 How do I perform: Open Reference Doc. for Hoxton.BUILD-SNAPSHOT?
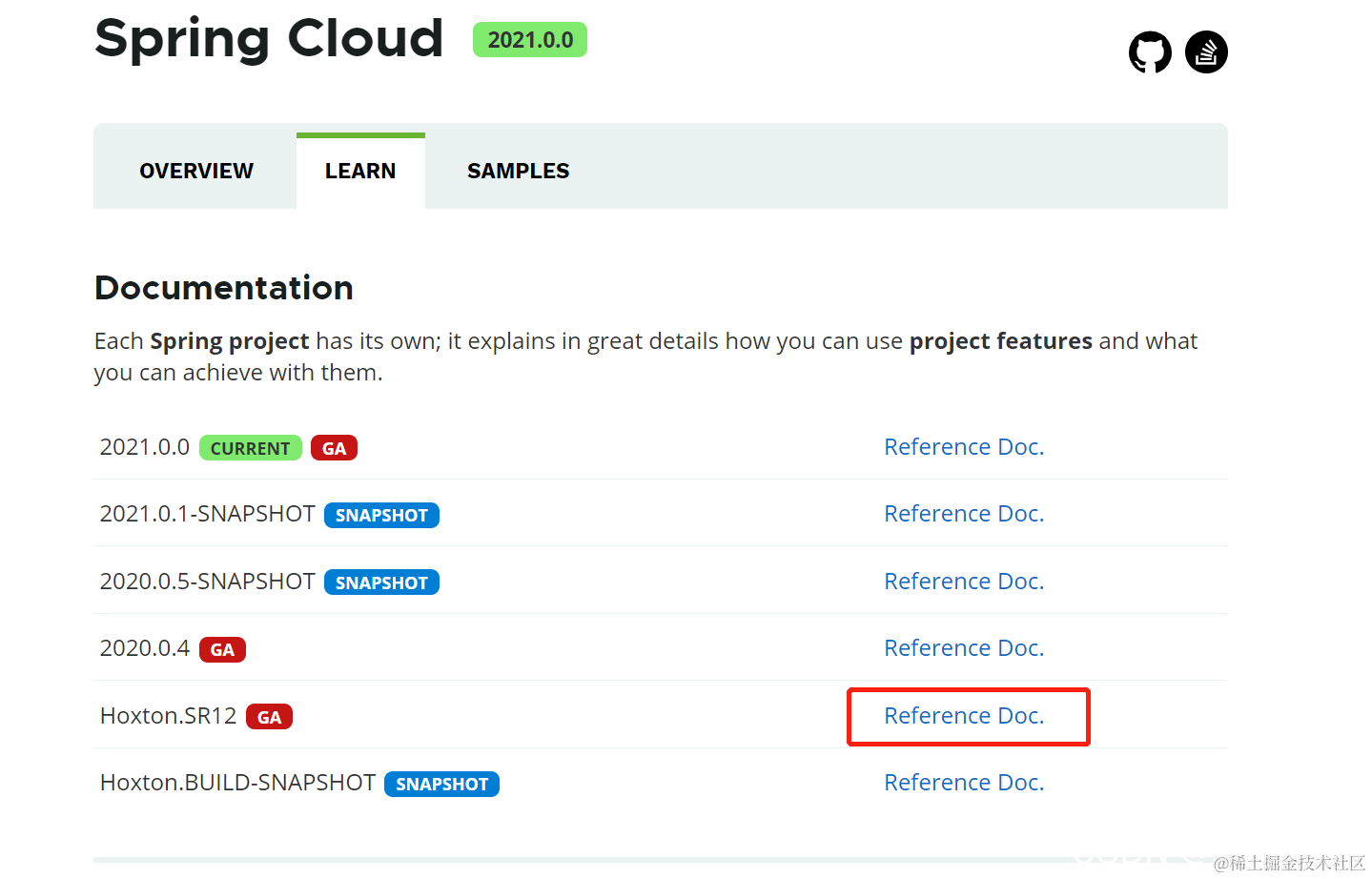coord(964,783)
